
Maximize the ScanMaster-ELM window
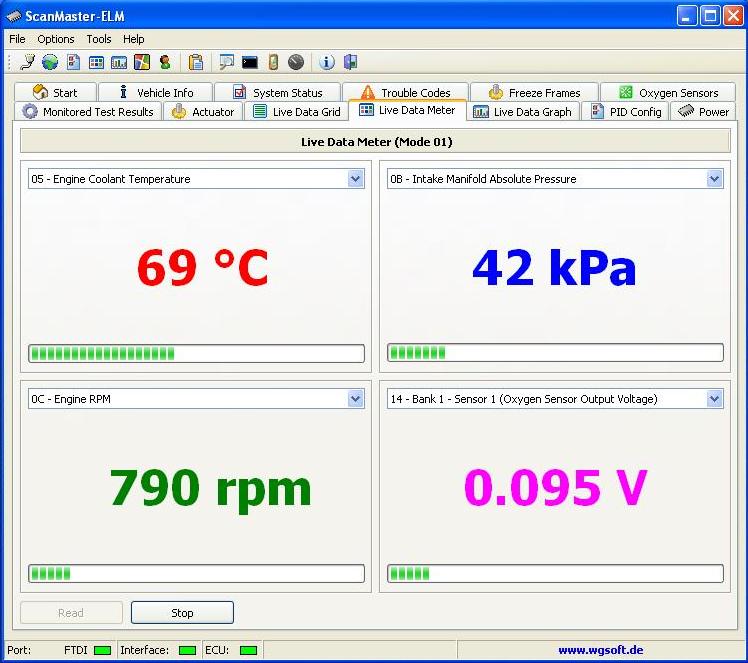[710, 16]
